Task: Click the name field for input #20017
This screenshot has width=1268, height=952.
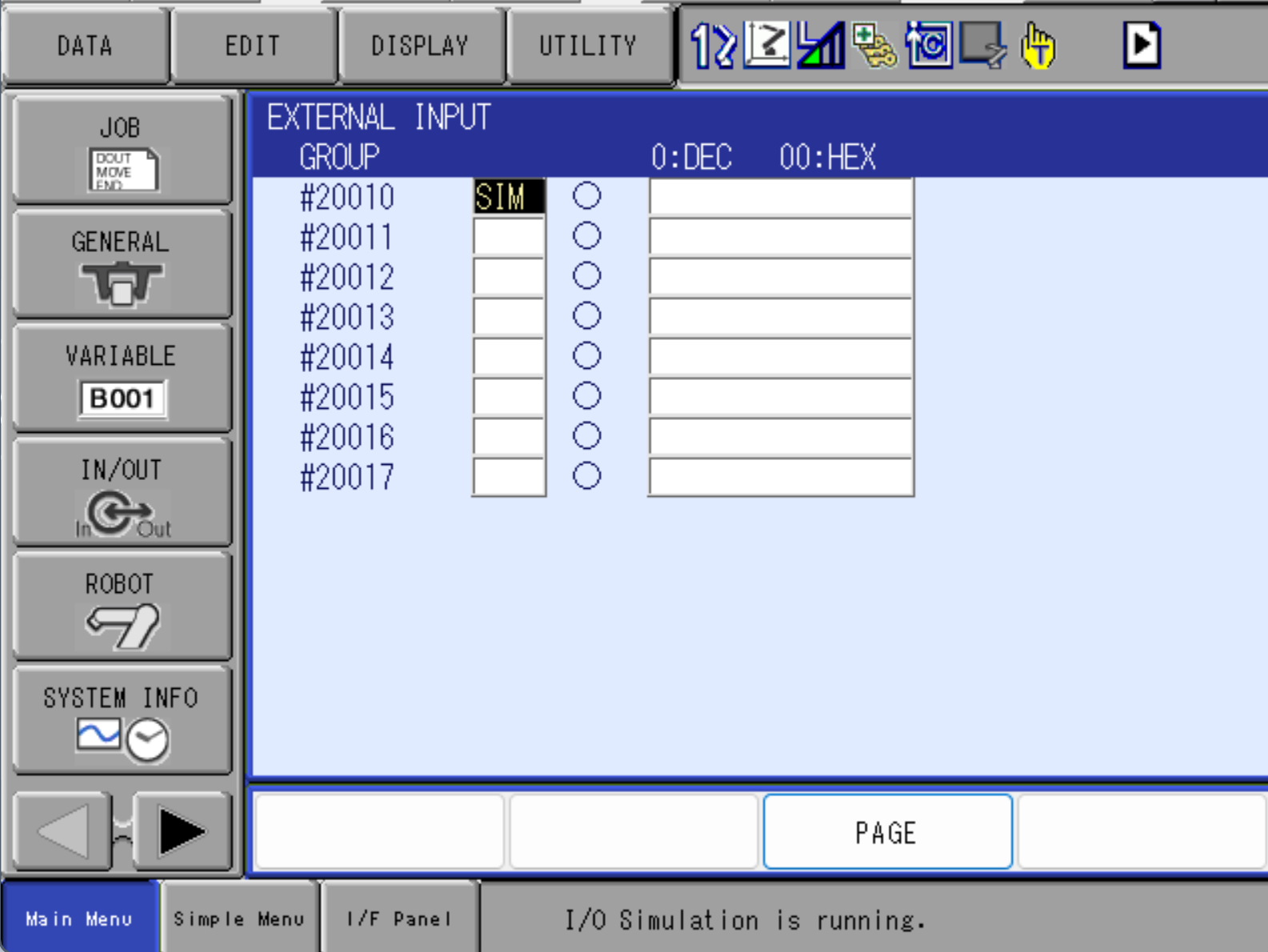Action: (x=781, y=477)
